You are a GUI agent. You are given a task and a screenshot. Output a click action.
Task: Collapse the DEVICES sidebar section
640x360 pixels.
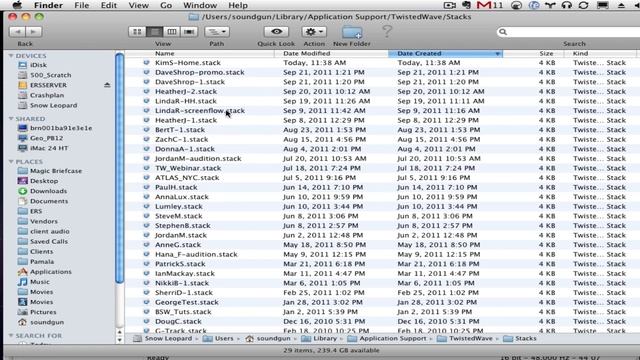tap(11, 56)
